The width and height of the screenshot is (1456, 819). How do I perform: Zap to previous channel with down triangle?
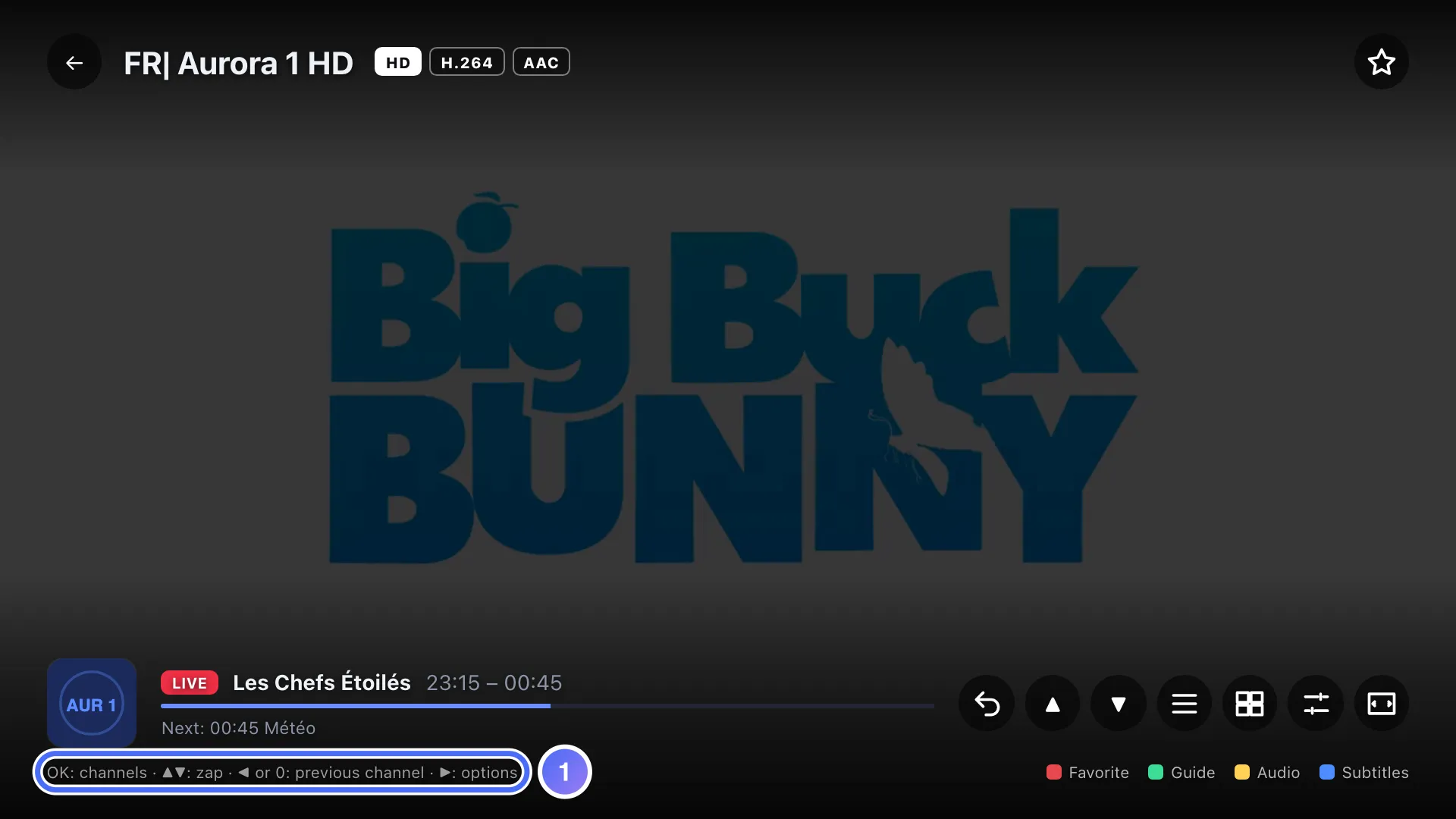tap(1119, 704)
